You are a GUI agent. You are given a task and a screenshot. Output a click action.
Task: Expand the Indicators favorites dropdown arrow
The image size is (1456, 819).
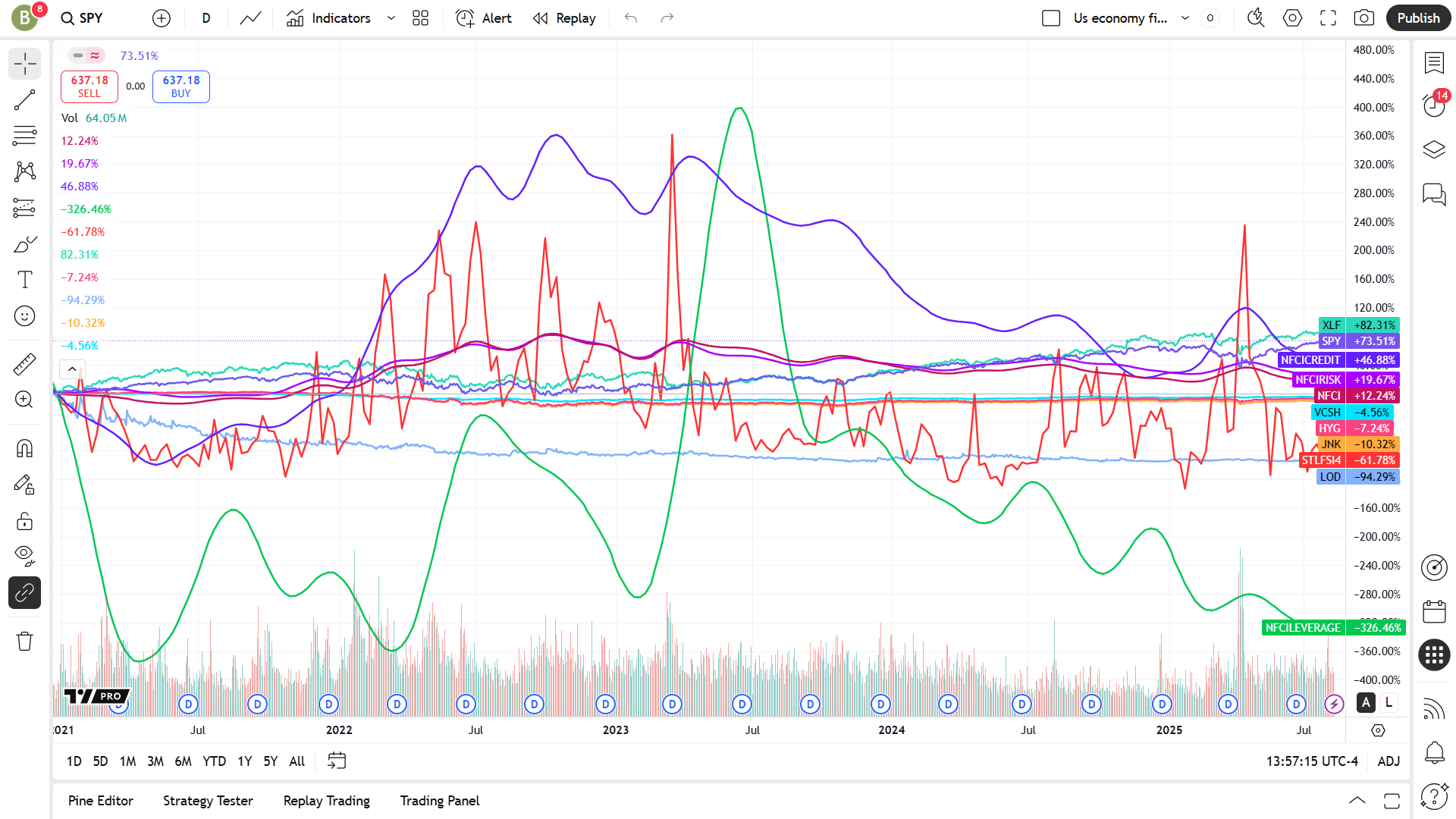[x=391, y=18]
